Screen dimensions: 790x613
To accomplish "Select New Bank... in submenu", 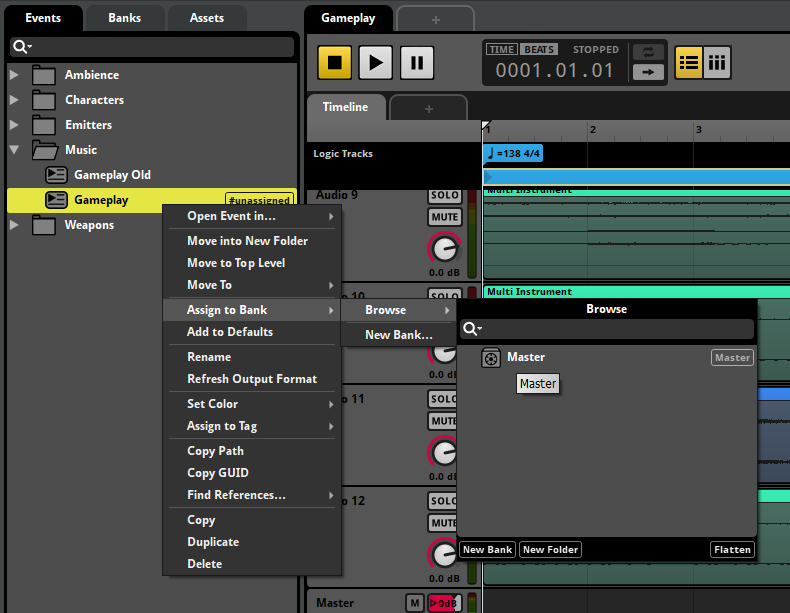I will (399, 335).
